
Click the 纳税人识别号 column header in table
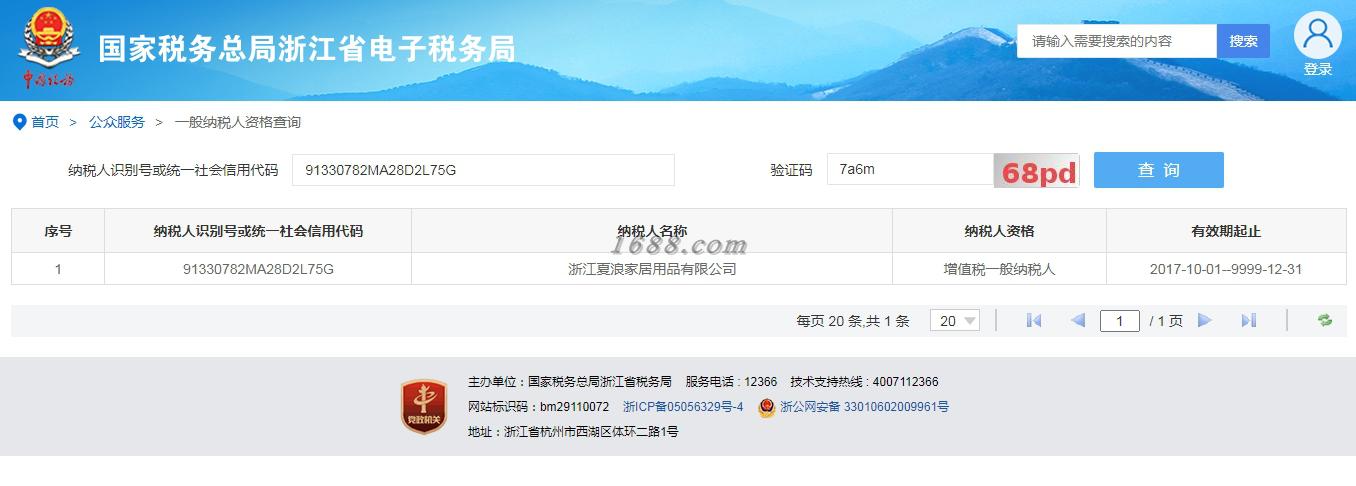(258, 231)
